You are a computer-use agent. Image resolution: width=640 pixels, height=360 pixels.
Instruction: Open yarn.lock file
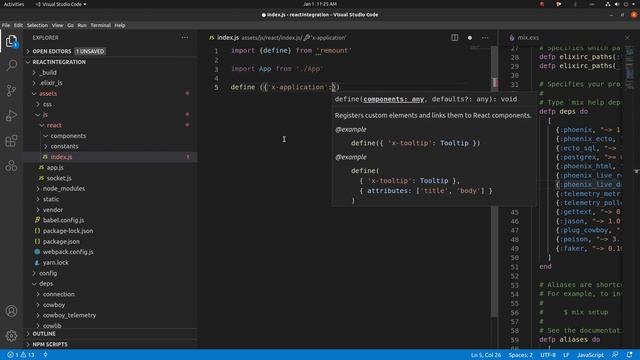pos(56,262)
